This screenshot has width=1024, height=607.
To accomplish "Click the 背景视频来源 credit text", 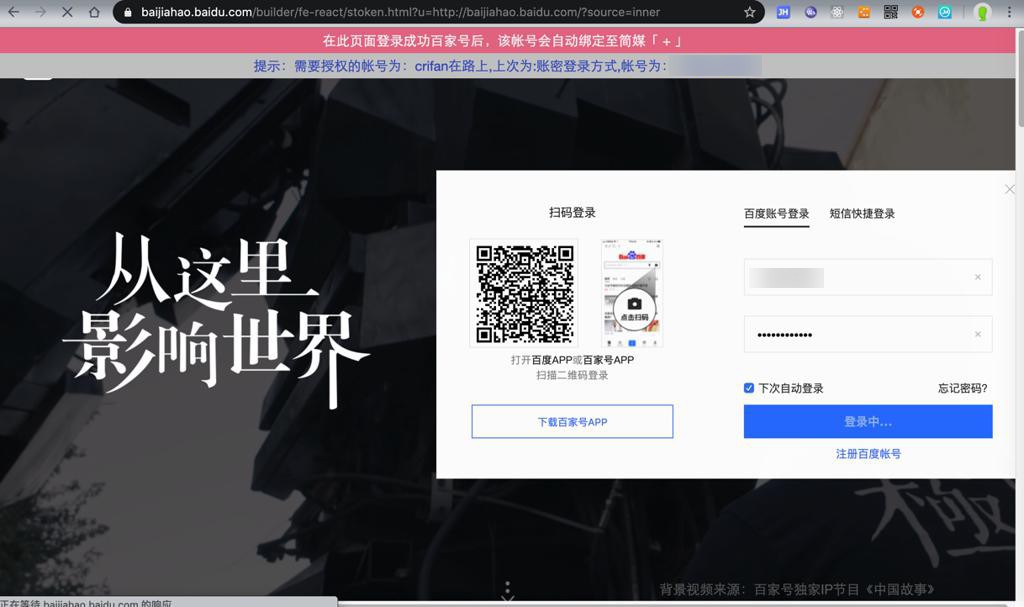I will coord(797,589).
